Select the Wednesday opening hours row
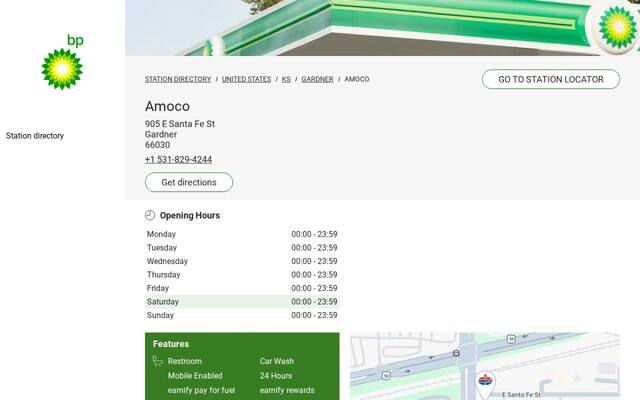 pos(242,261)
